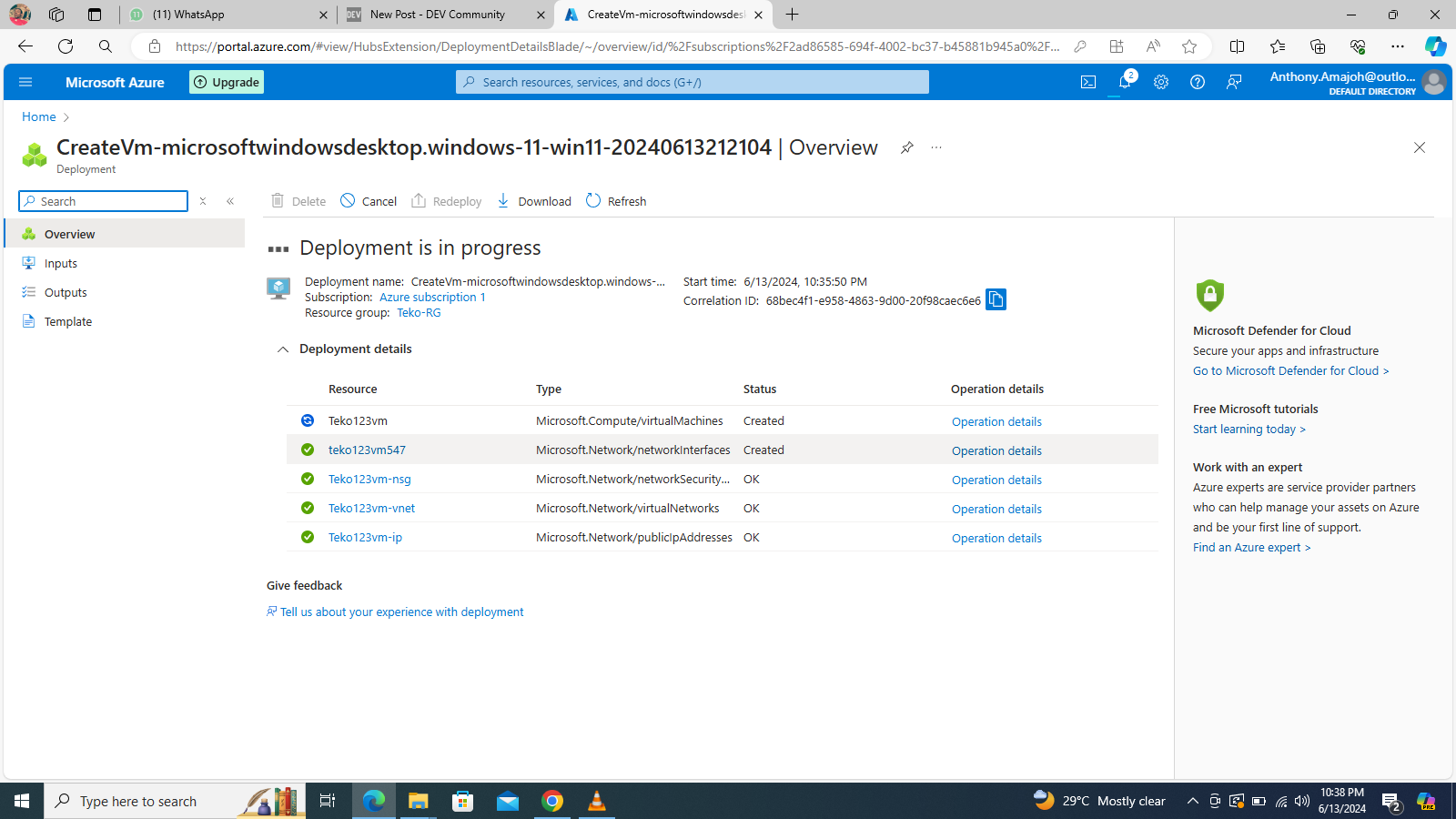Open the more options ellipsis beside Overview title

pyautogui.click(x=936, y=147)
